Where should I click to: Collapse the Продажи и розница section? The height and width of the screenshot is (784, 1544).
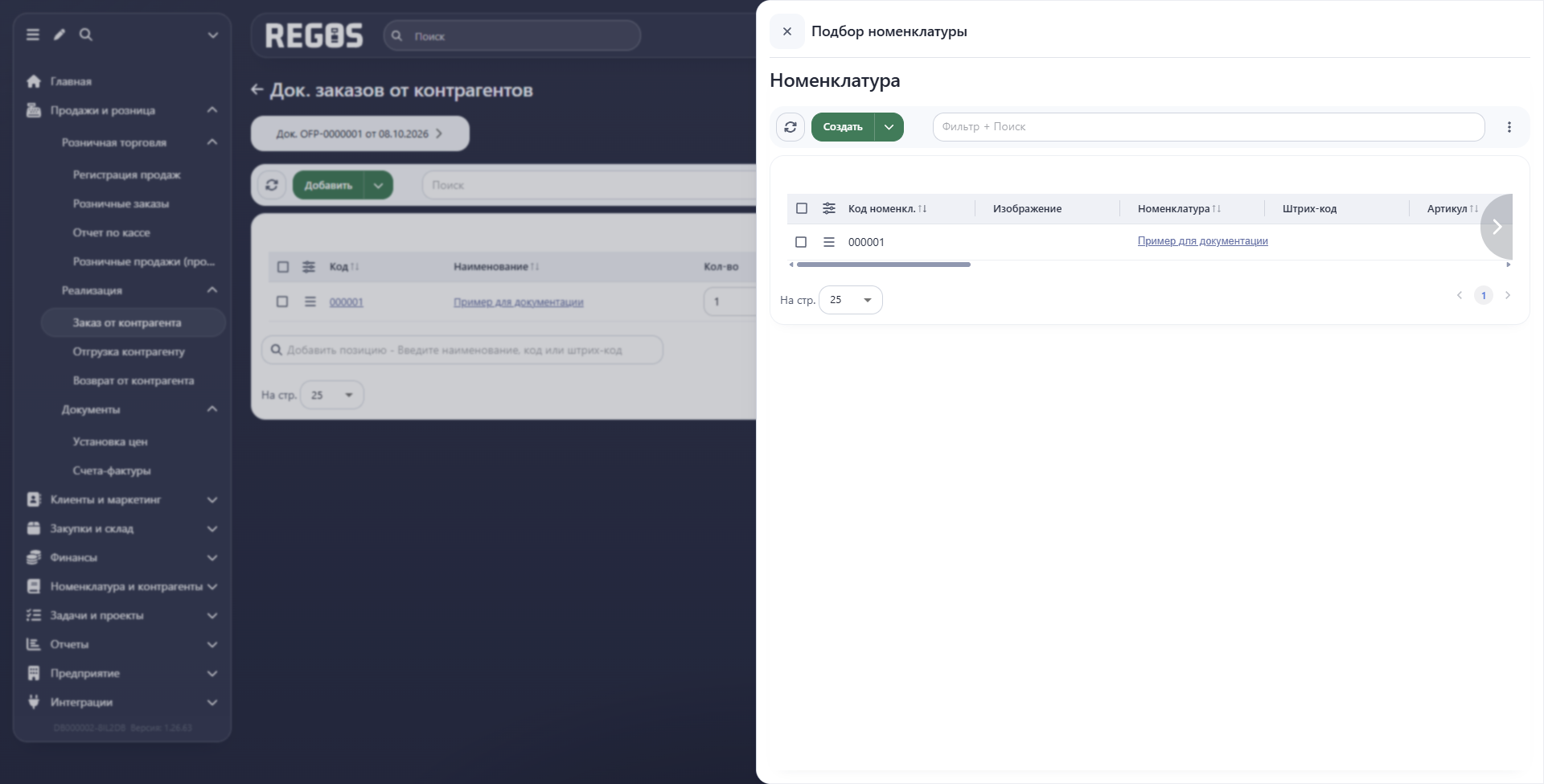[212, 110]
